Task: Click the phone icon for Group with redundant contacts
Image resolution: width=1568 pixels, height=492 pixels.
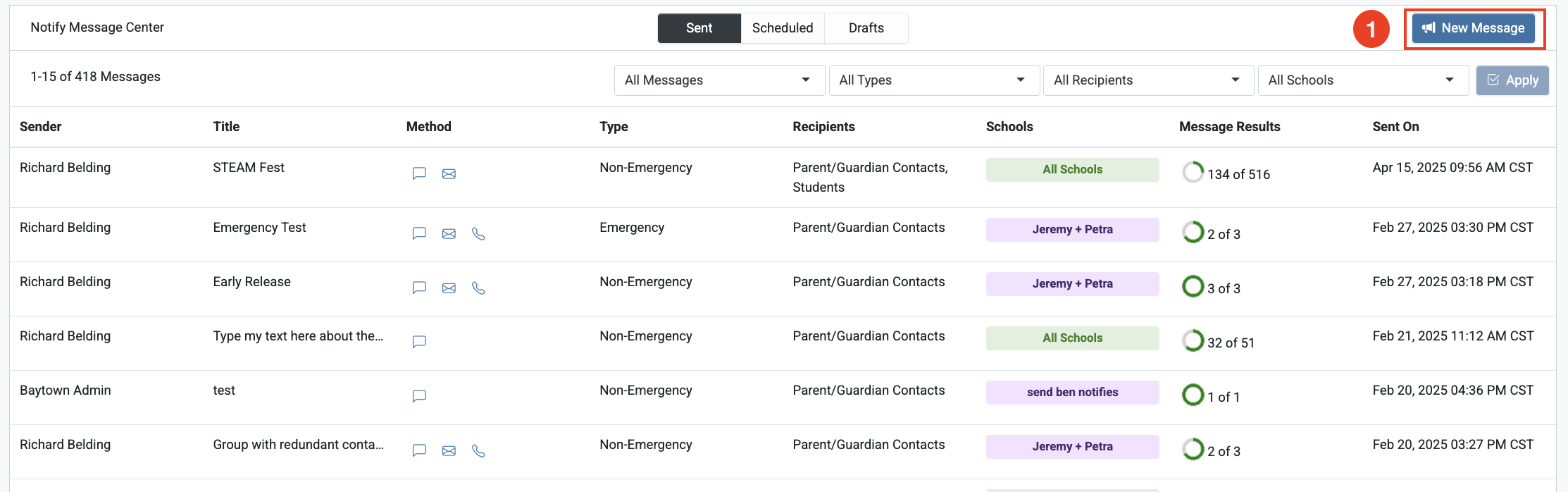Action: (478, 450)
